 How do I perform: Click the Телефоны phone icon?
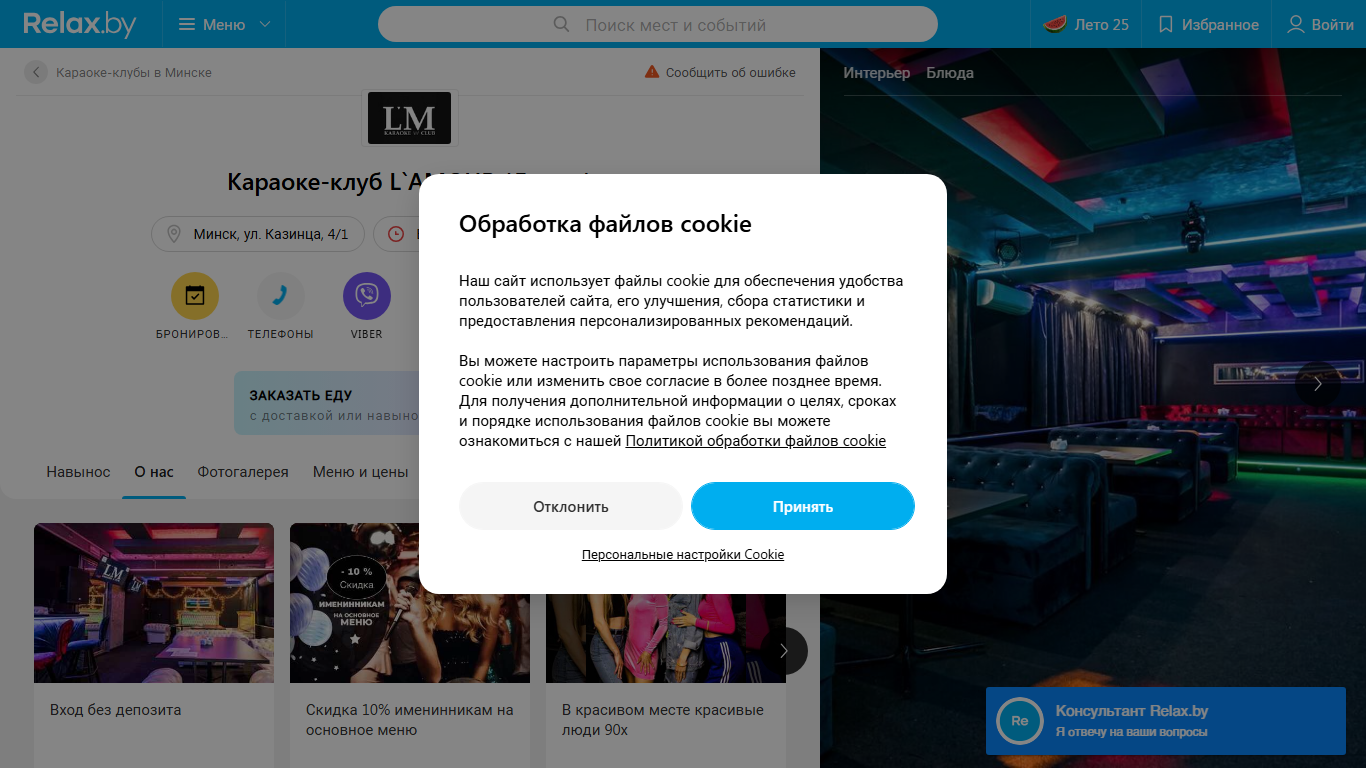(281, 296)
